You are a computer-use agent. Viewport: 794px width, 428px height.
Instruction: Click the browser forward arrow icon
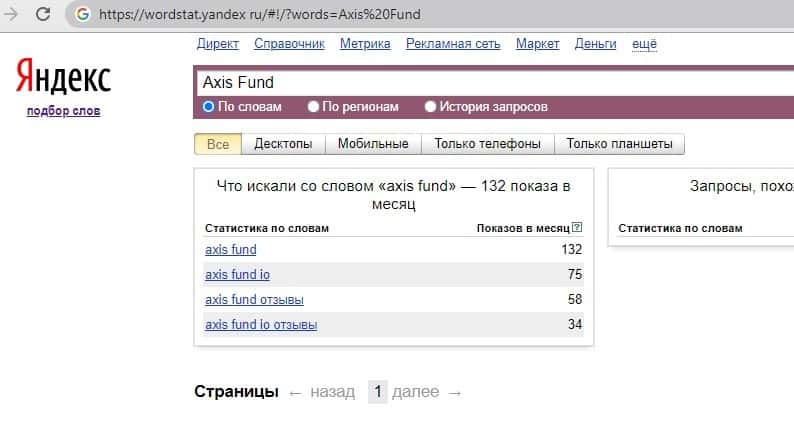pyautogui.click(x=11, y=14)
